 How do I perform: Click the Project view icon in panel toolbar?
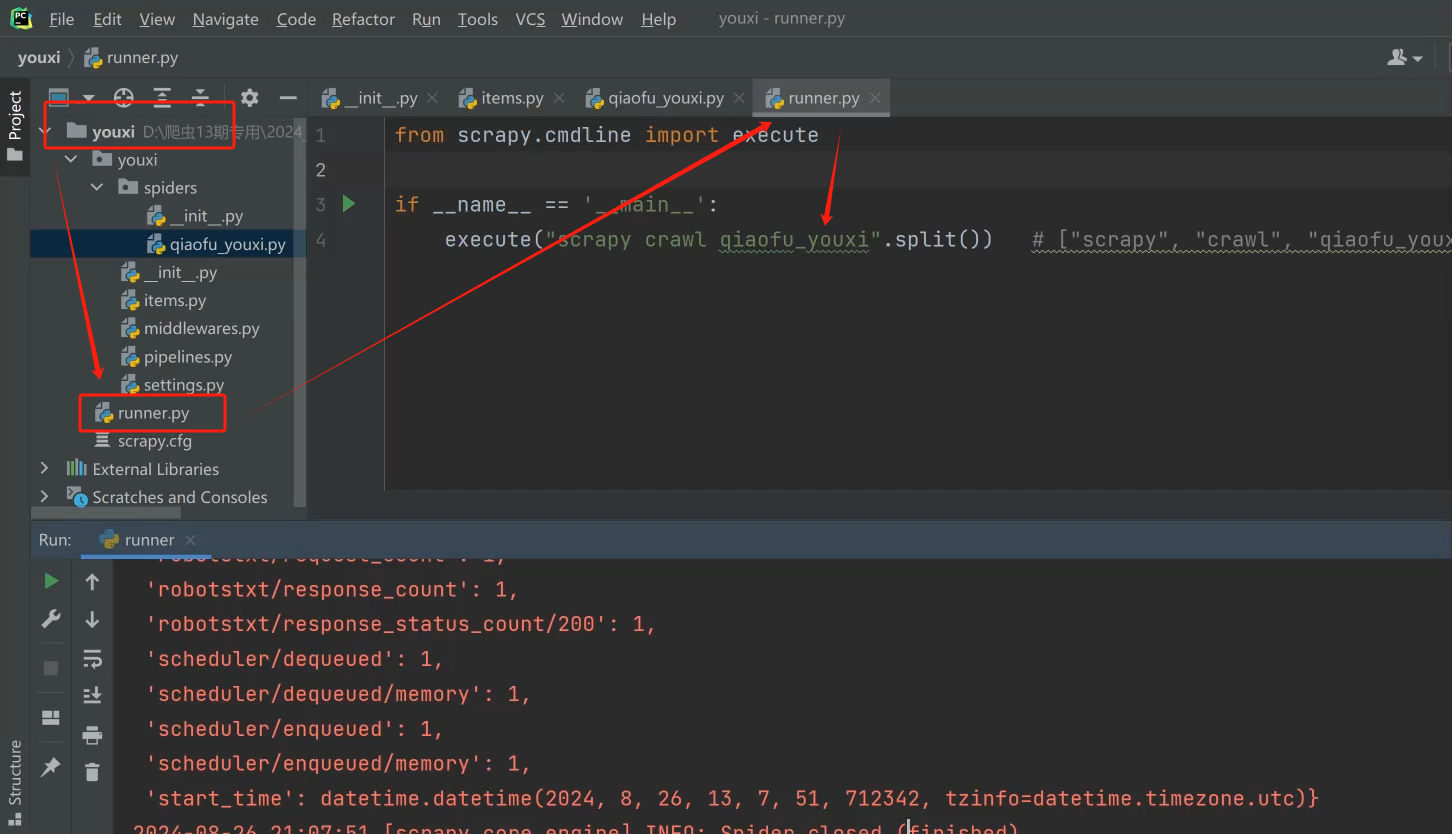click(59, 97)
